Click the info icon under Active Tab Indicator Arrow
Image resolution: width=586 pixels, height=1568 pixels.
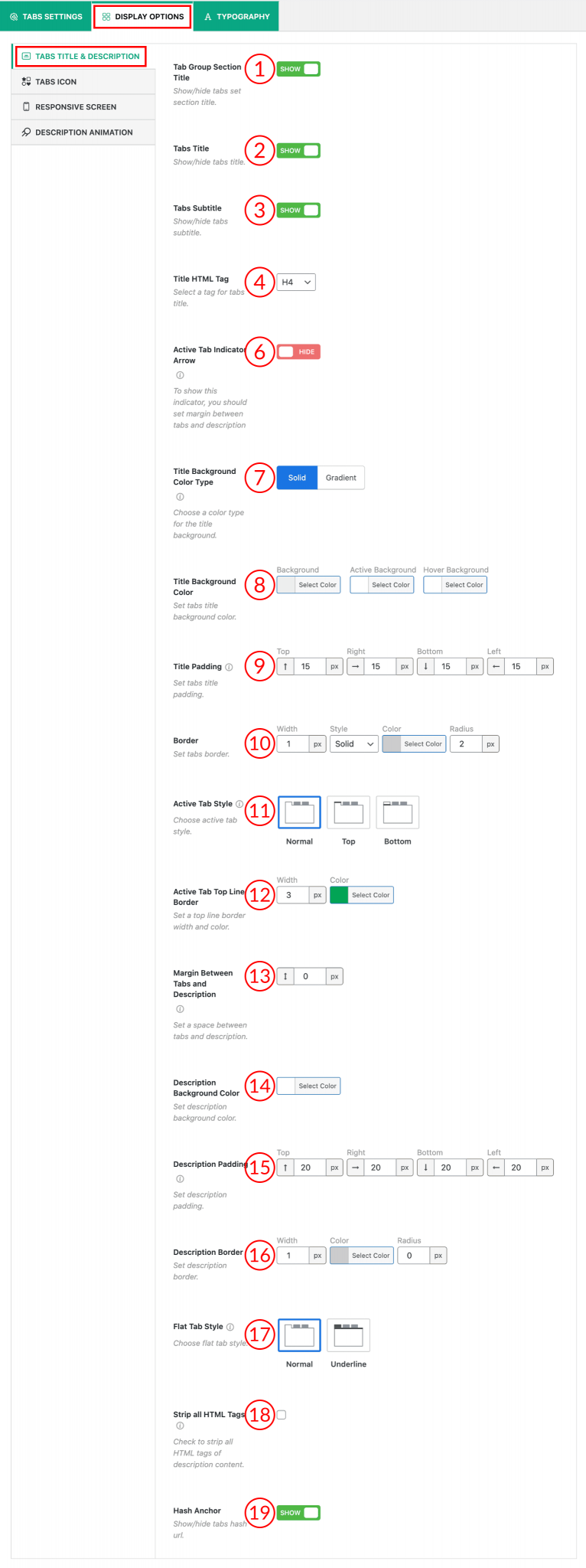(180, 375)
